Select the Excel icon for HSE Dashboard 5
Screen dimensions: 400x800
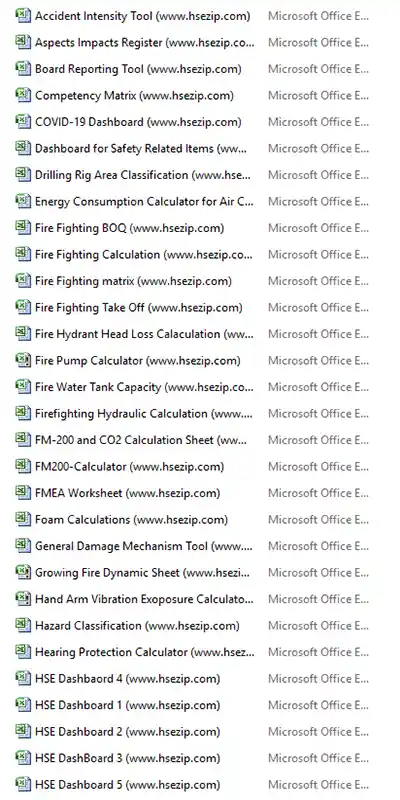pyautogui.click(x=23, y=785)
